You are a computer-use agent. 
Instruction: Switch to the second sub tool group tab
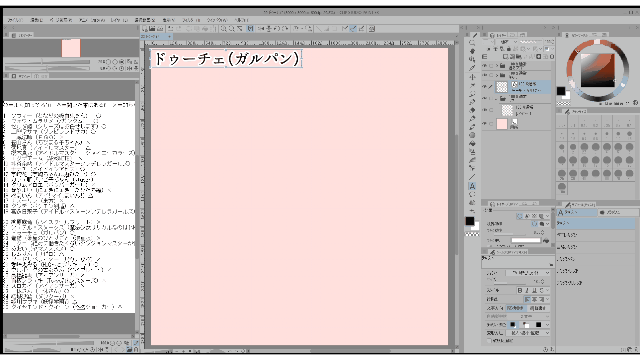(618, 212)
